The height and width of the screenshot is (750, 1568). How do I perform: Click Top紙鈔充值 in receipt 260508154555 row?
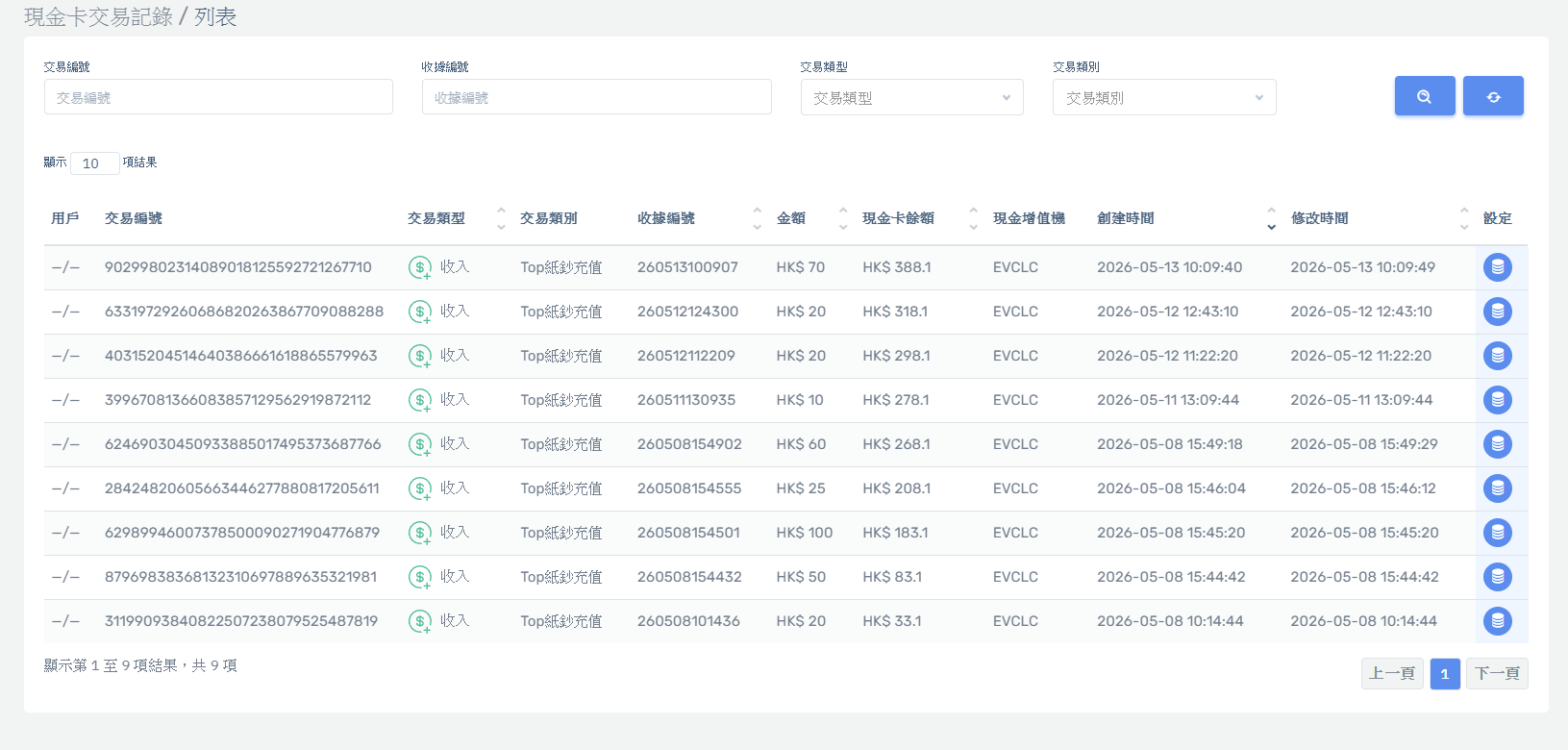(x=561, y=488)
